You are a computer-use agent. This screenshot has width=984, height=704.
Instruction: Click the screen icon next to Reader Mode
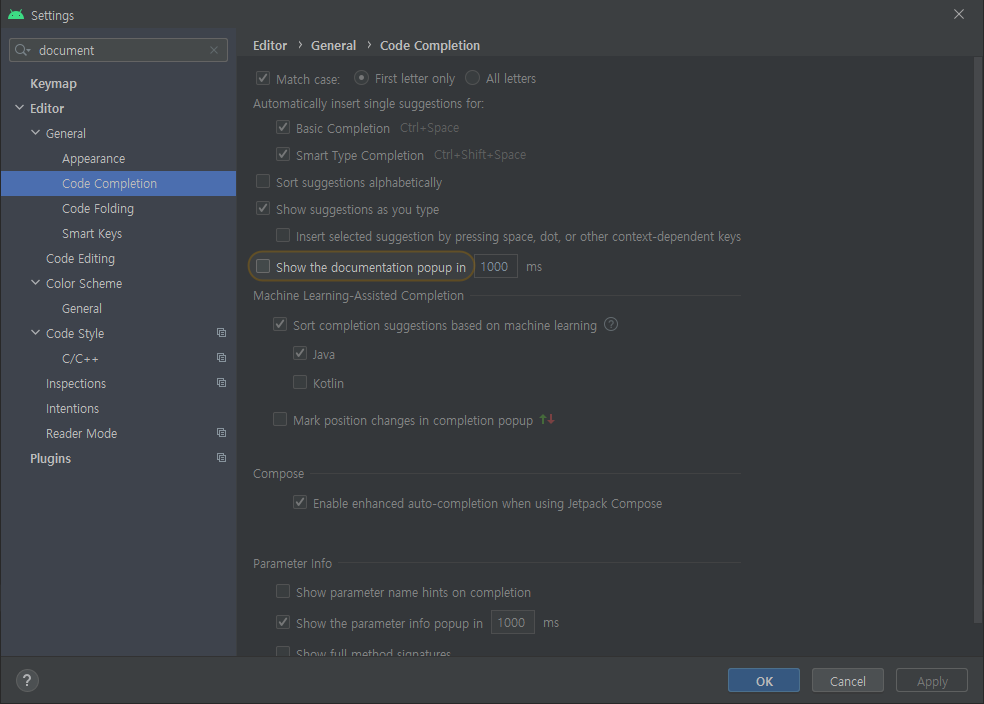221,432
